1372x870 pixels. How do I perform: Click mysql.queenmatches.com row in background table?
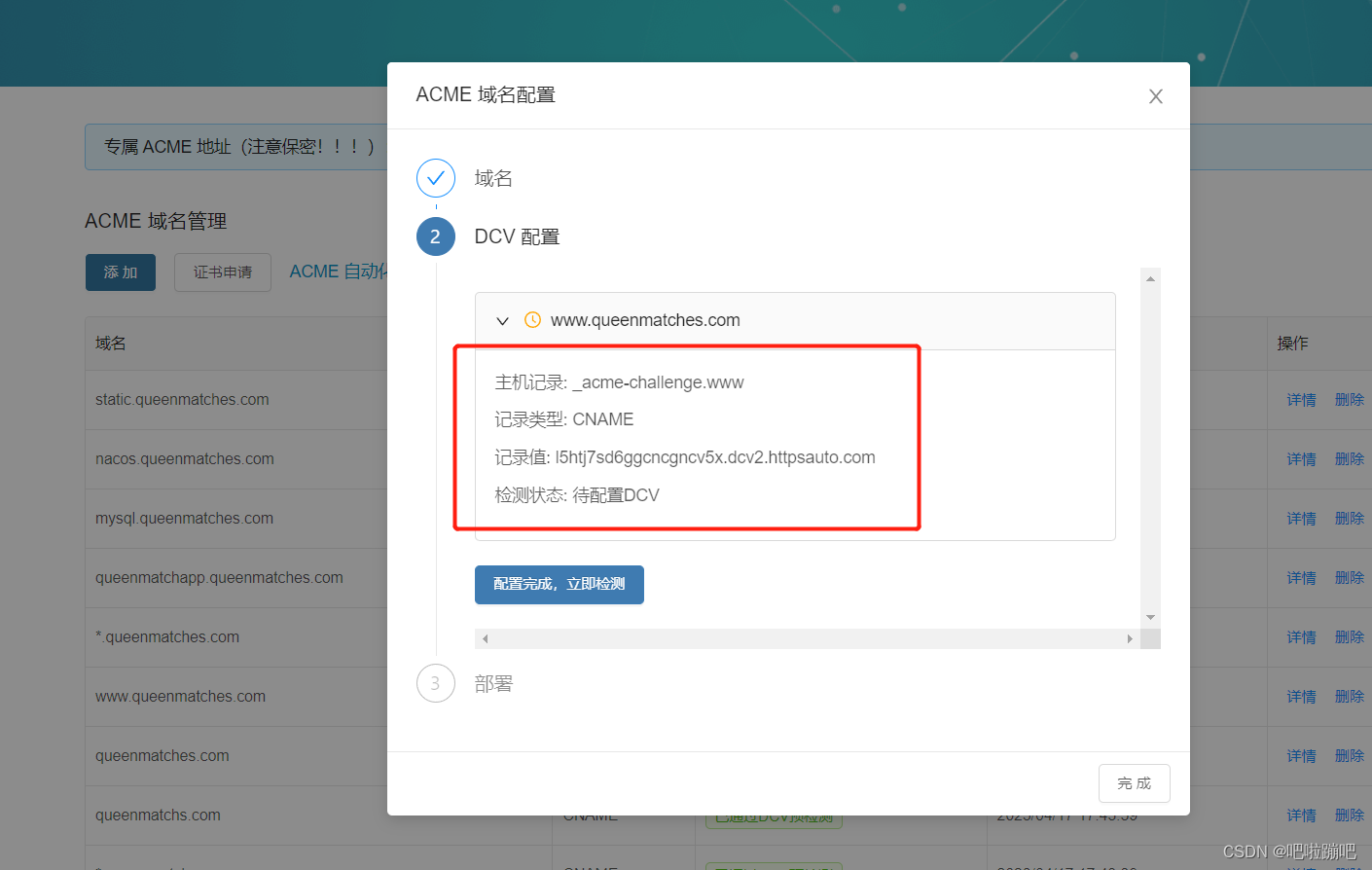(184, 518)
